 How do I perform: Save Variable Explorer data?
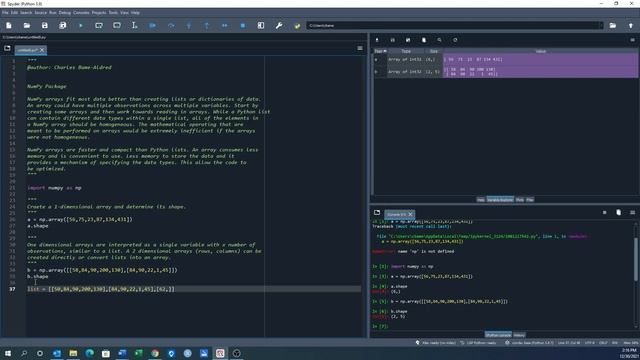point(392,40)
